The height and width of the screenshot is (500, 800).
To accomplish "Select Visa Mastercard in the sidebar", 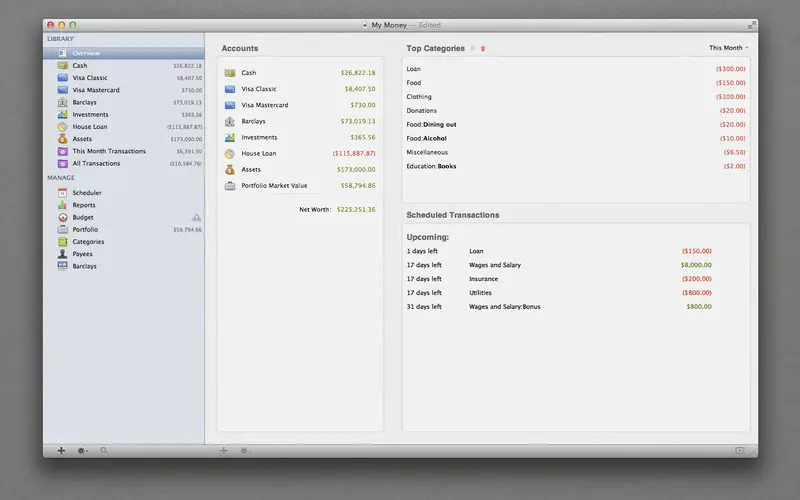I will pos(124,90).
